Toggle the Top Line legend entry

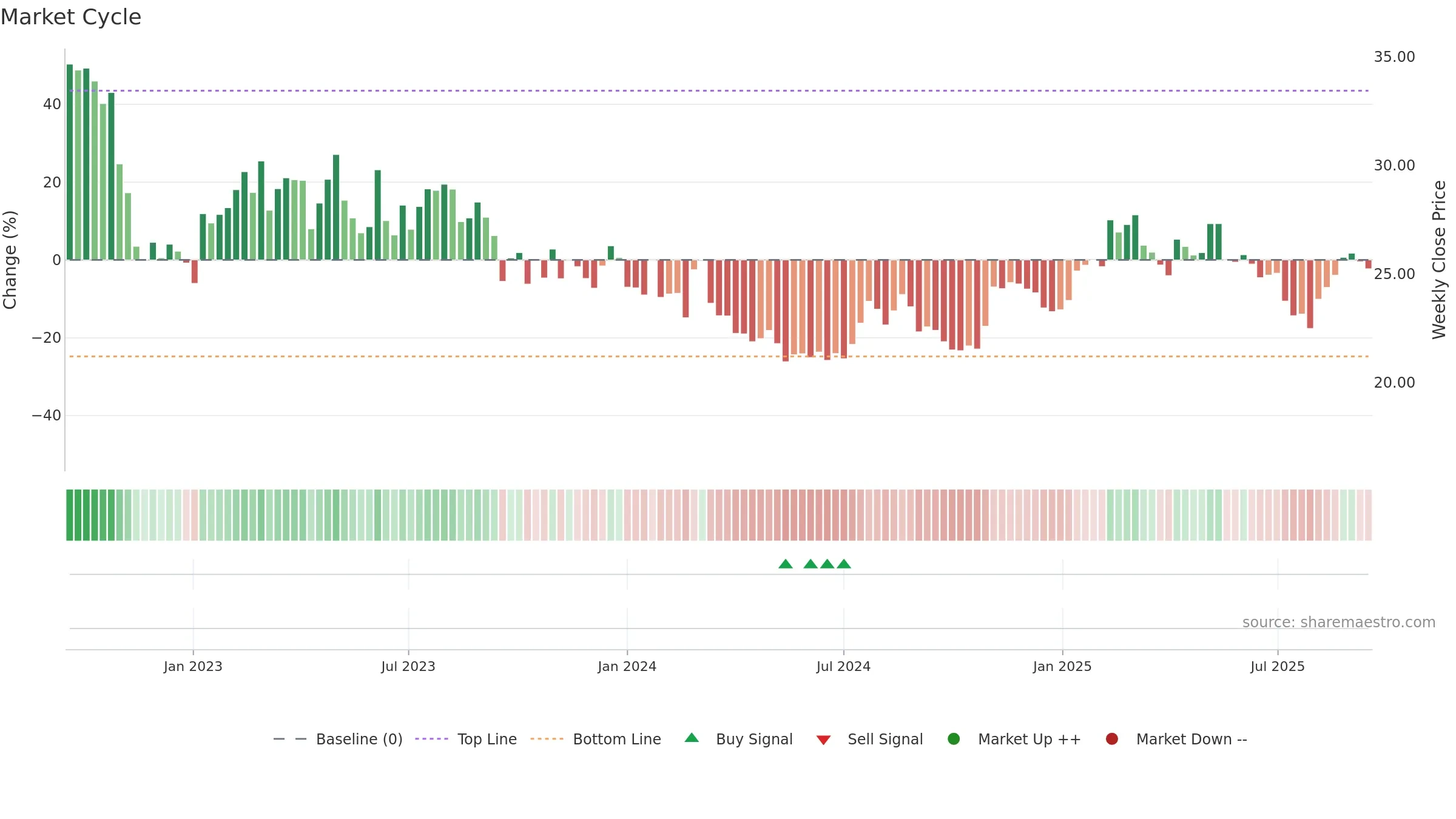click(487, 739)
